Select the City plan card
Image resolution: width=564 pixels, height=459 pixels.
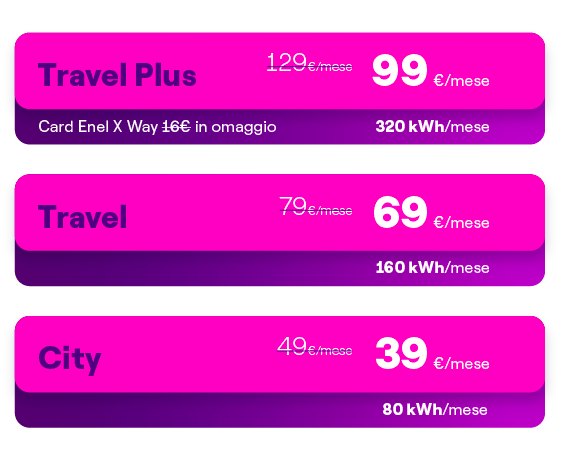[x=280, y=372]
